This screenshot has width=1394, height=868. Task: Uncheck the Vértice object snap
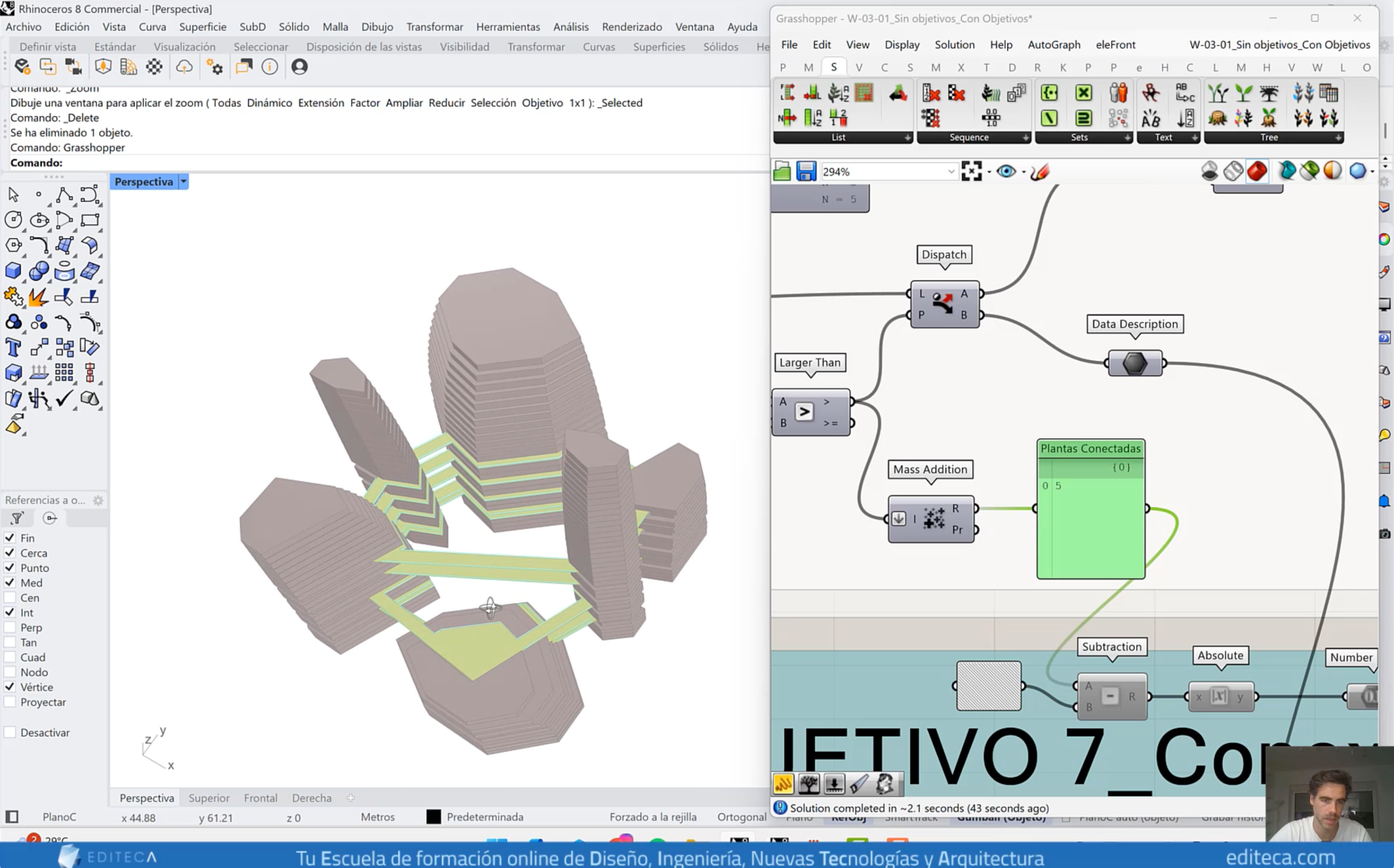click(x=10, y=687)
